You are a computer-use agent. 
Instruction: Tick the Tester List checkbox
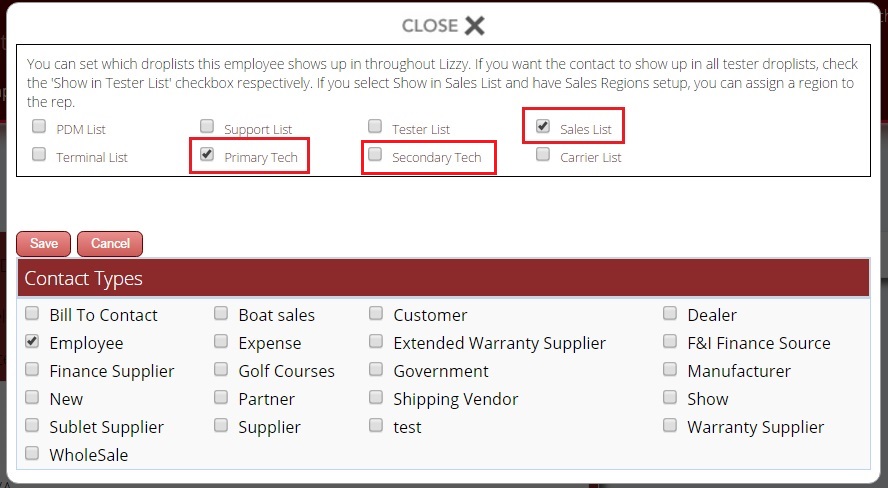pyautogui.click(x=375, y=127)
